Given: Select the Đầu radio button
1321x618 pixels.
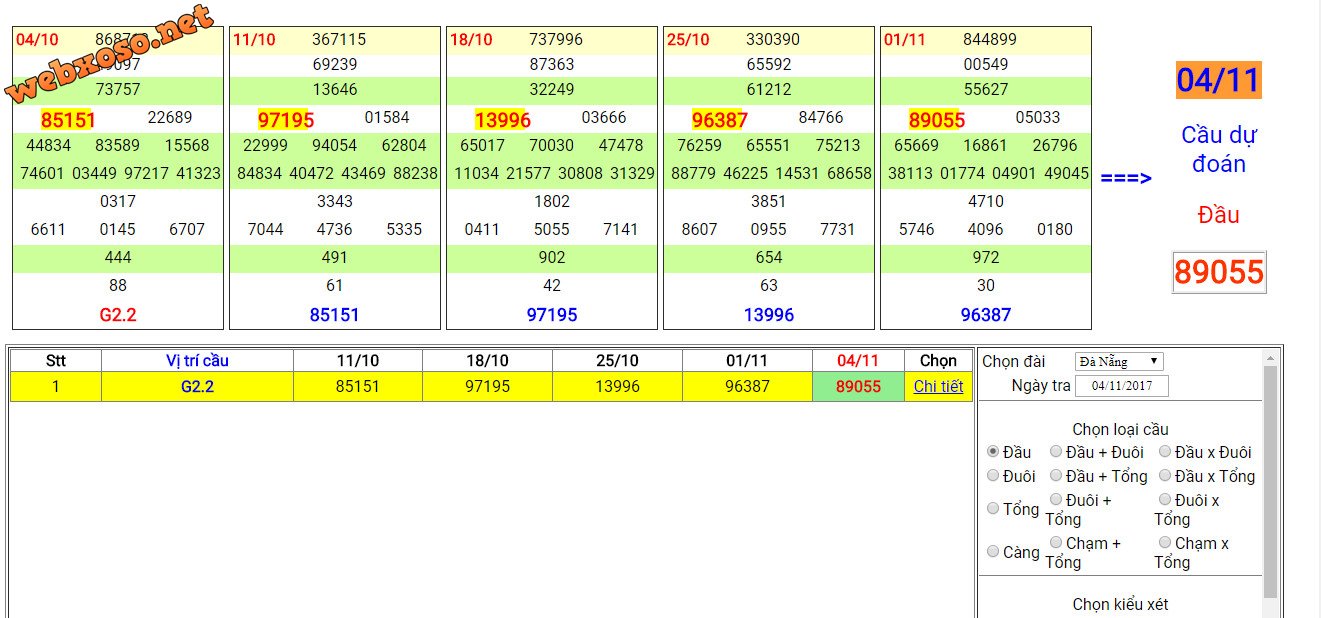Looking at the screenshot, I should click(x=993, y=452).
